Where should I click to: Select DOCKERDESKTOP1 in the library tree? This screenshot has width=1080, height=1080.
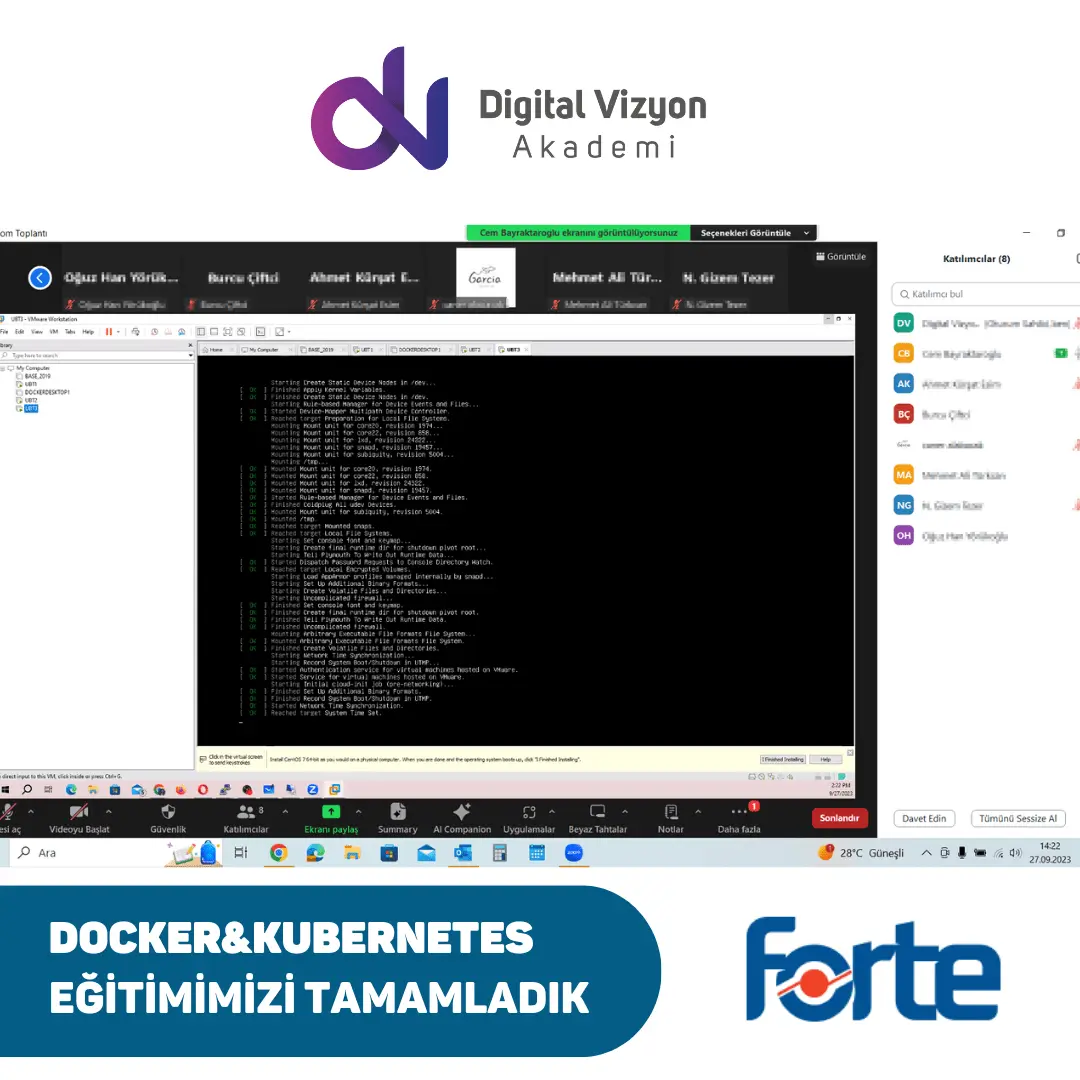click(47, 392)
